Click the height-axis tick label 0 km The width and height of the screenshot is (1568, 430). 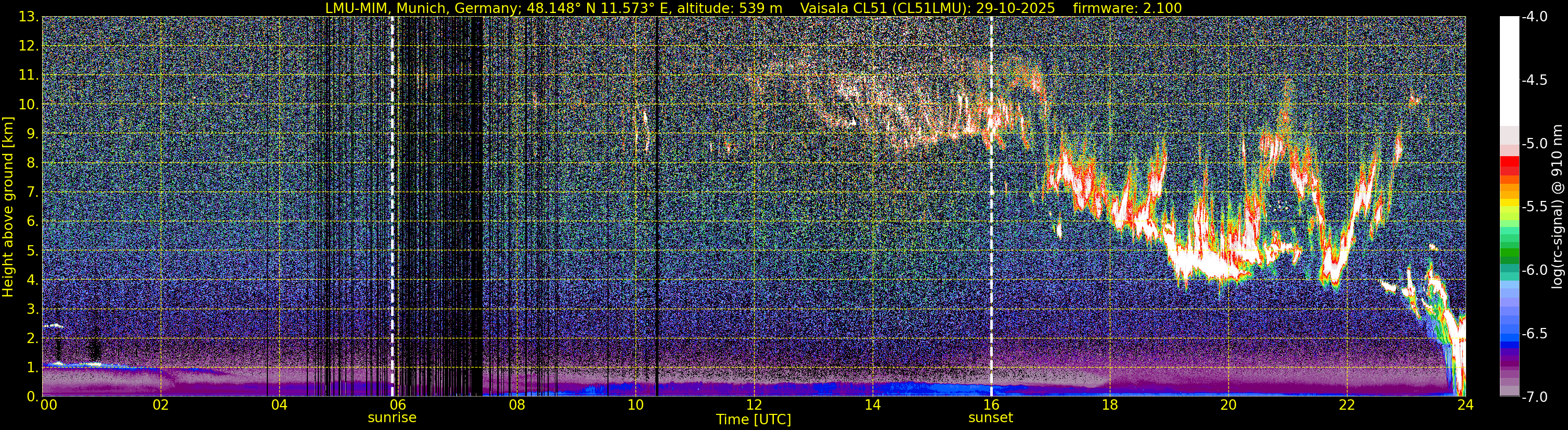33,397
